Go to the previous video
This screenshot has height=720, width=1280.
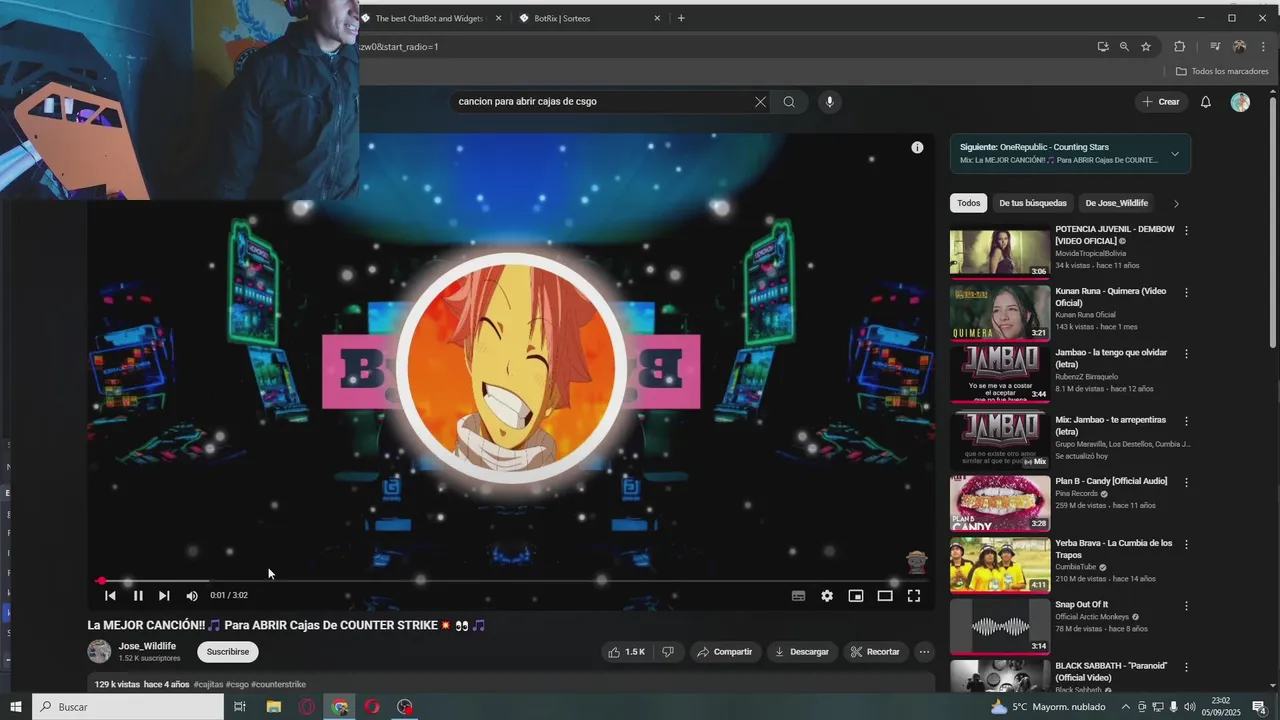pos(110,596)
